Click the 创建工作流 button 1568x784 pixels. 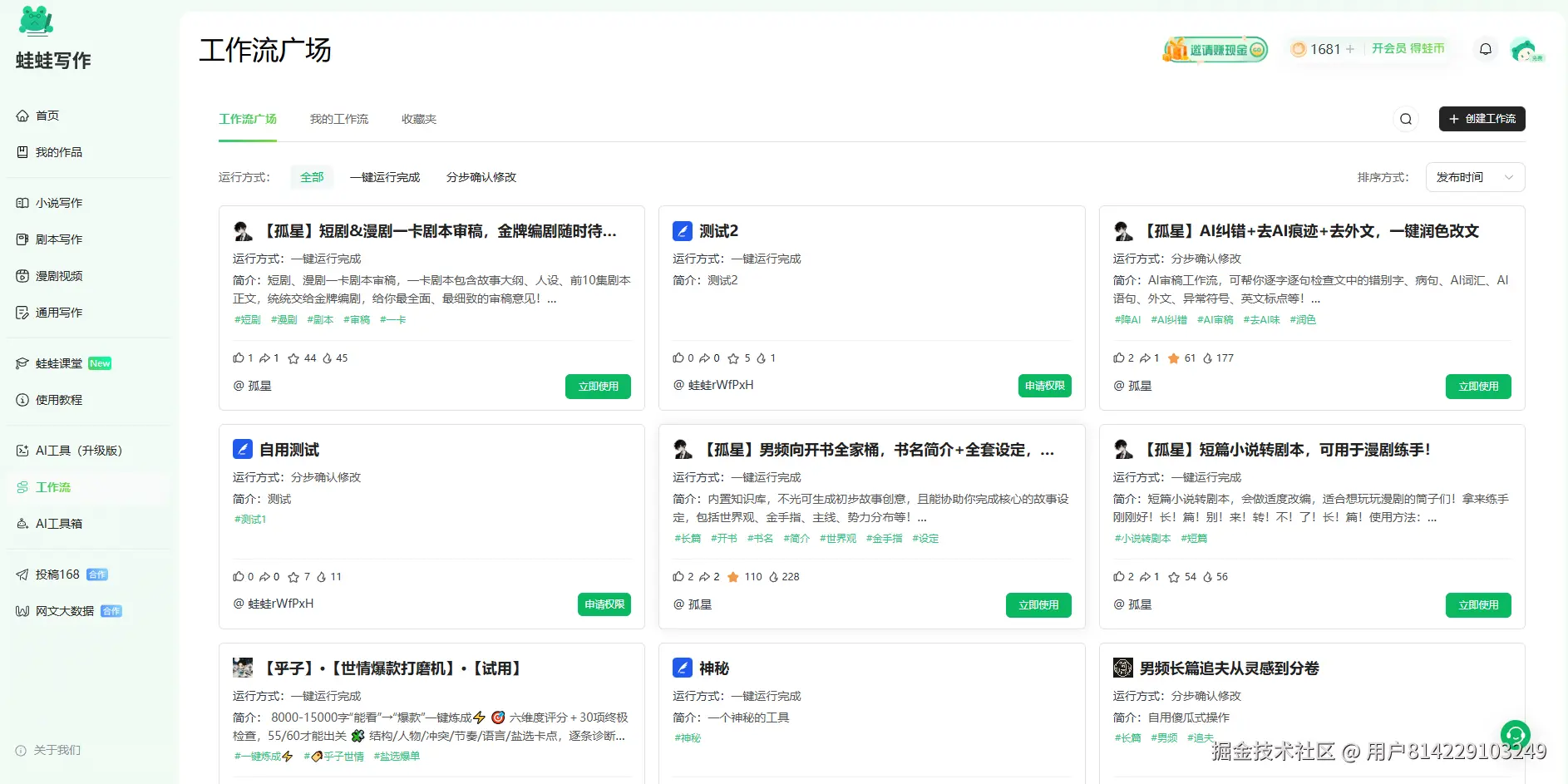tap(1482, 119)
